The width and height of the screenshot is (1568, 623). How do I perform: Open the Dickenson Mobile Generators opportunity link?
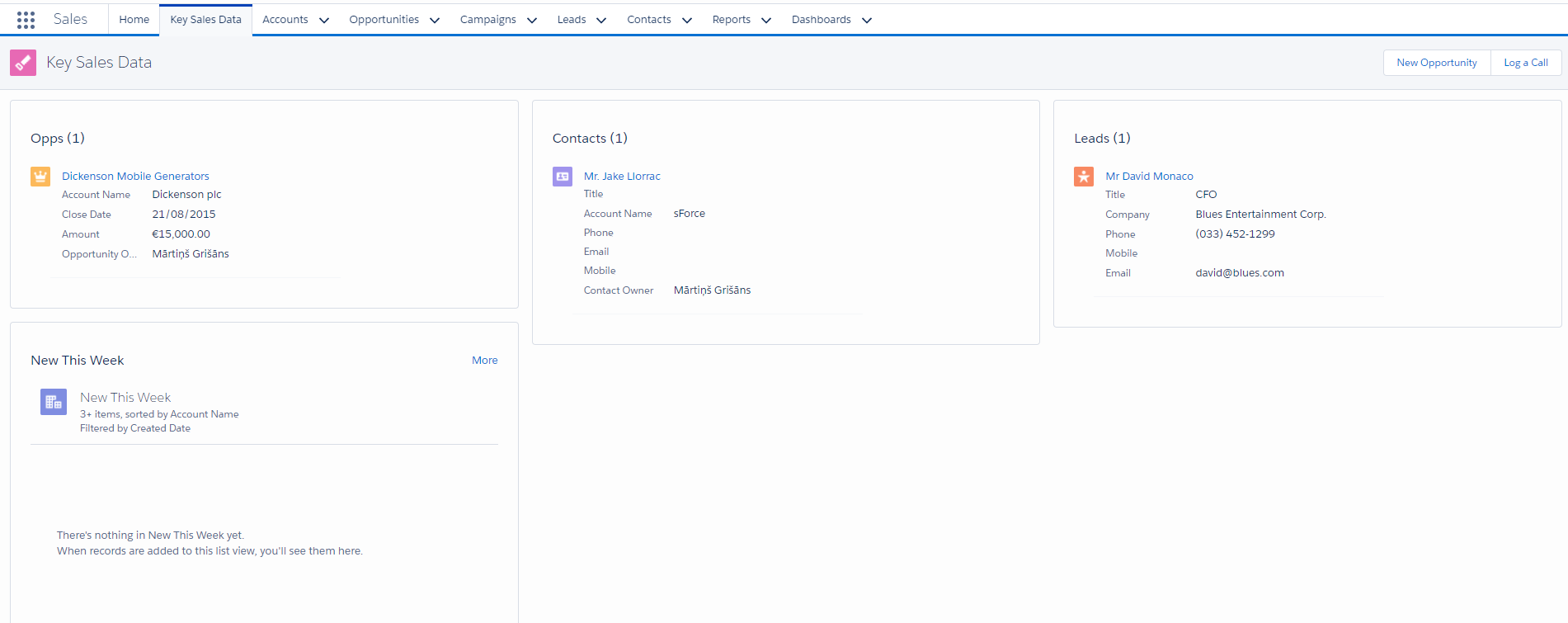135,177
